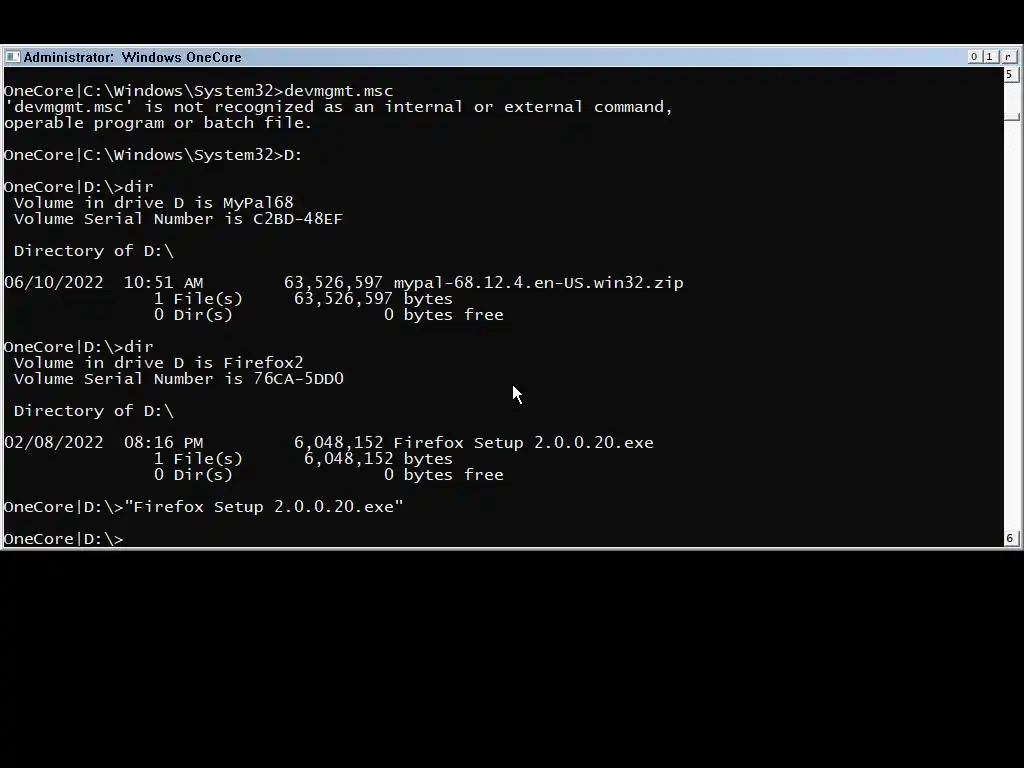Click the quoted "Firefox Setup 2.0.0.20.exe" command
The width and height of the screenshot is (1024, 768).
[264, 507]
